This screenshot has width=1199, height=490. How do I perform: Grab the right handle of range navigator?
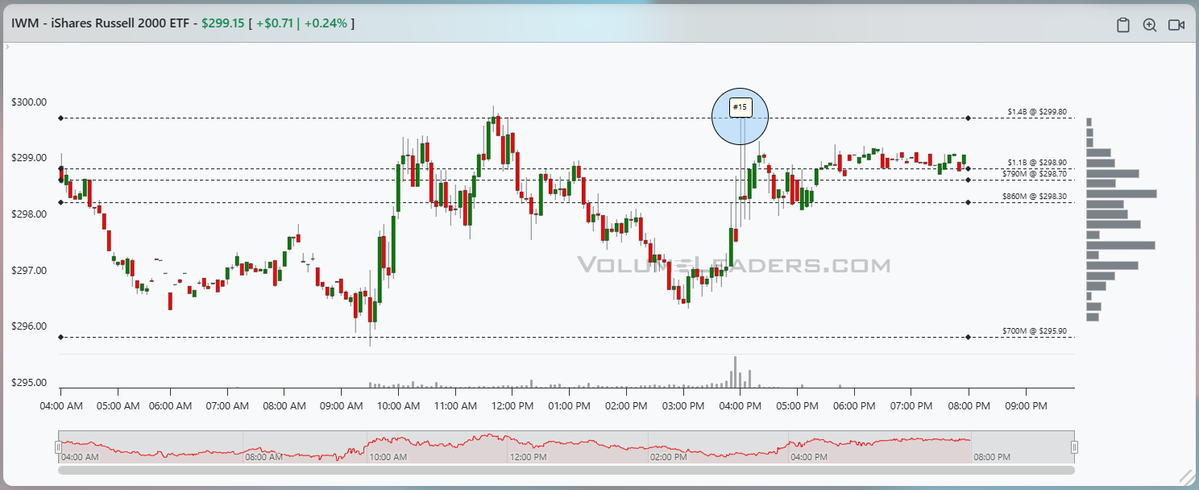click(1074, 447)
